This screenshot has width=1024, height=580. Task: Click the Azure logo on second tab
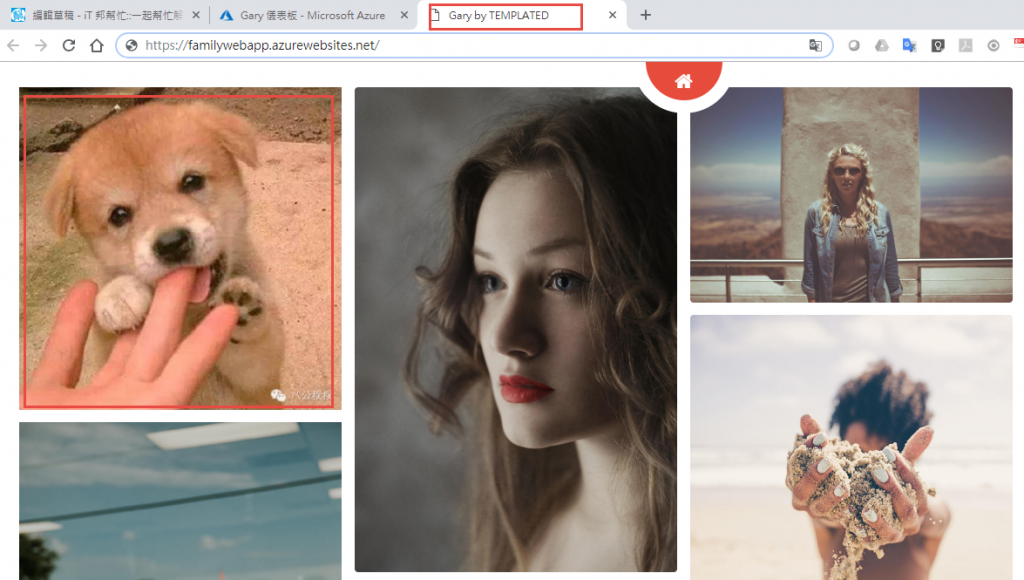coord(226,15)
